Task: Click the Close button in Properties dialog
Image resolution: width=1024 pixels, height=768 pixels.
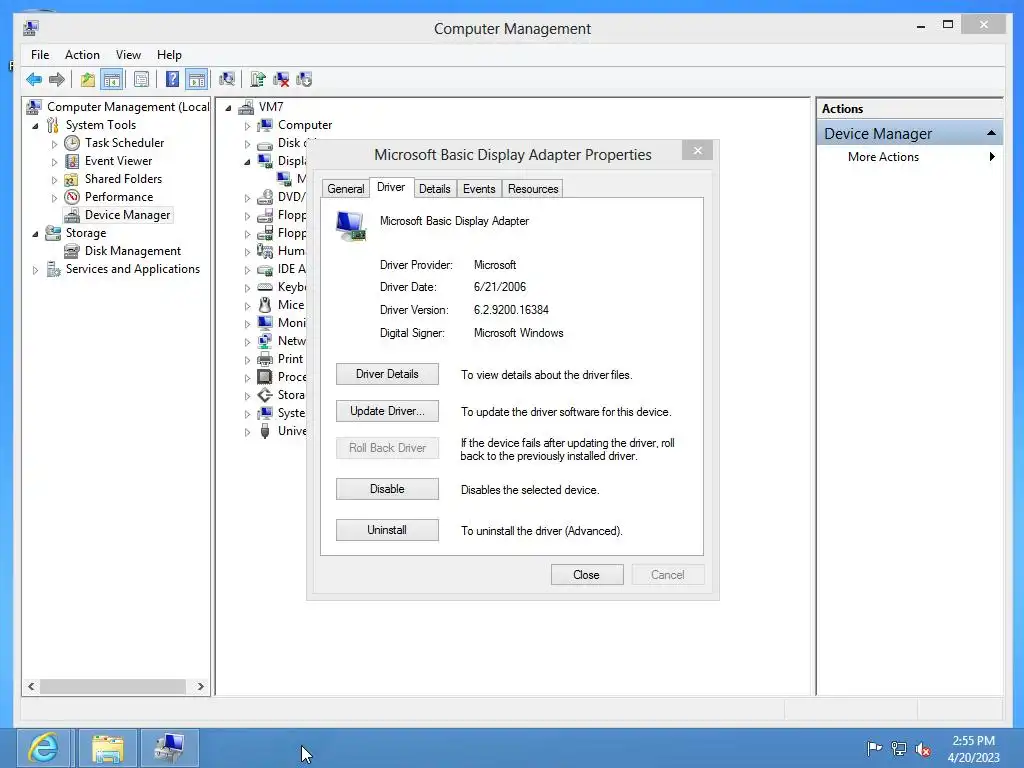Action: (586, 575)
